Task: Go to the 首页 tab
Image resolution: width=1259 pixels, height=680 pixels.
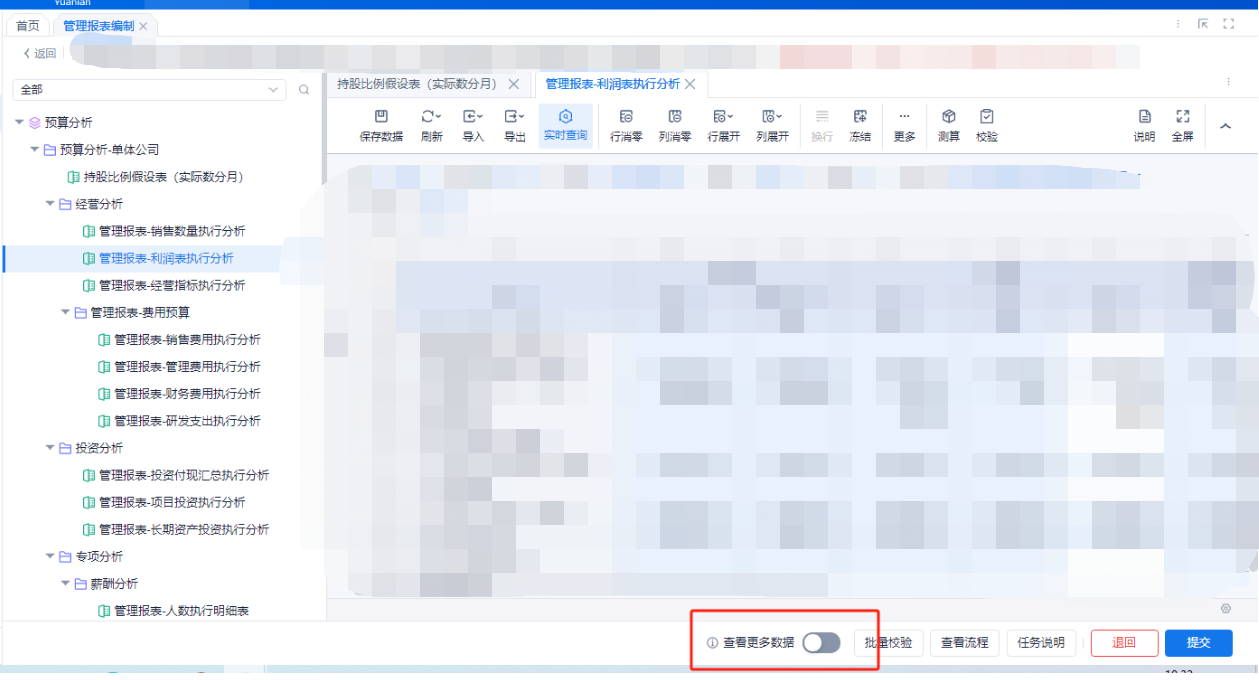Action: (28, 26)
